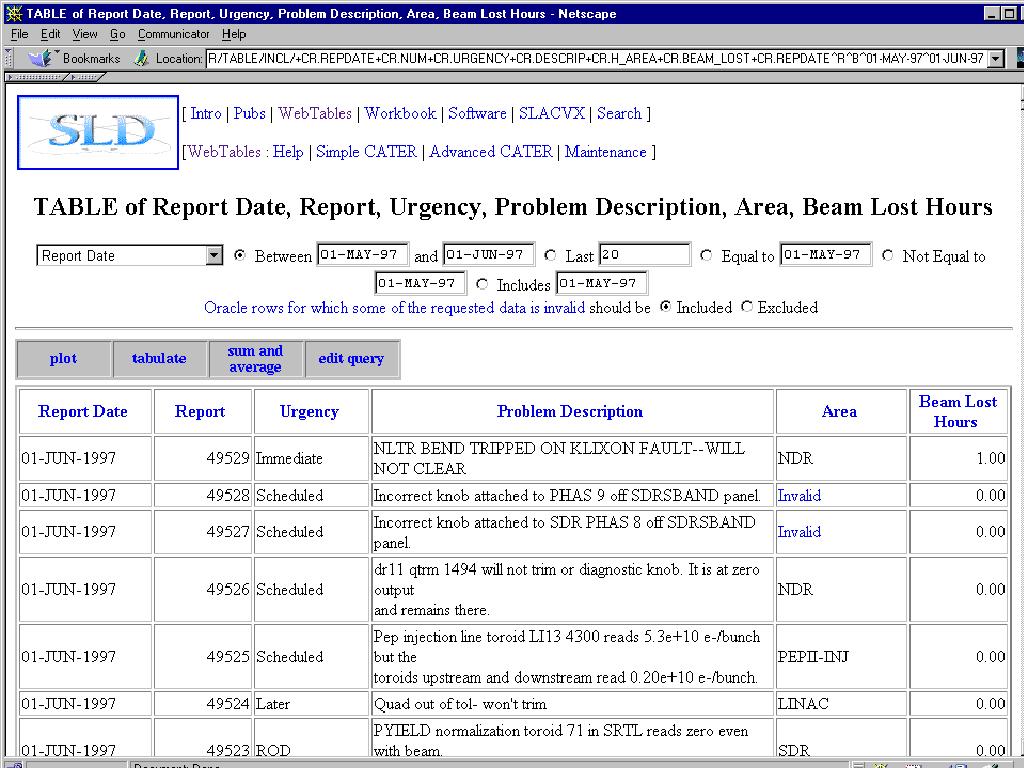Click the Bookmarks icon in the location toolbar
This screenshot has width=1024, height=768.
(42, 58)
